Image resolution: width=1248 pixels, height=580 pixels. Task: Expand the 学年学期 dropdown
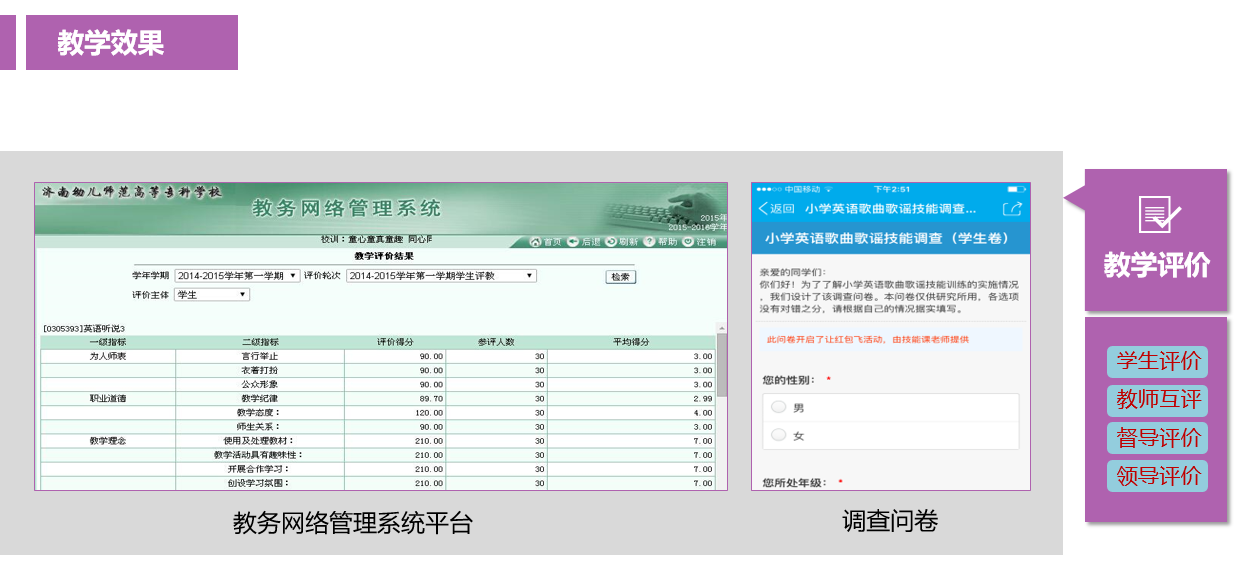pos(237,276)
